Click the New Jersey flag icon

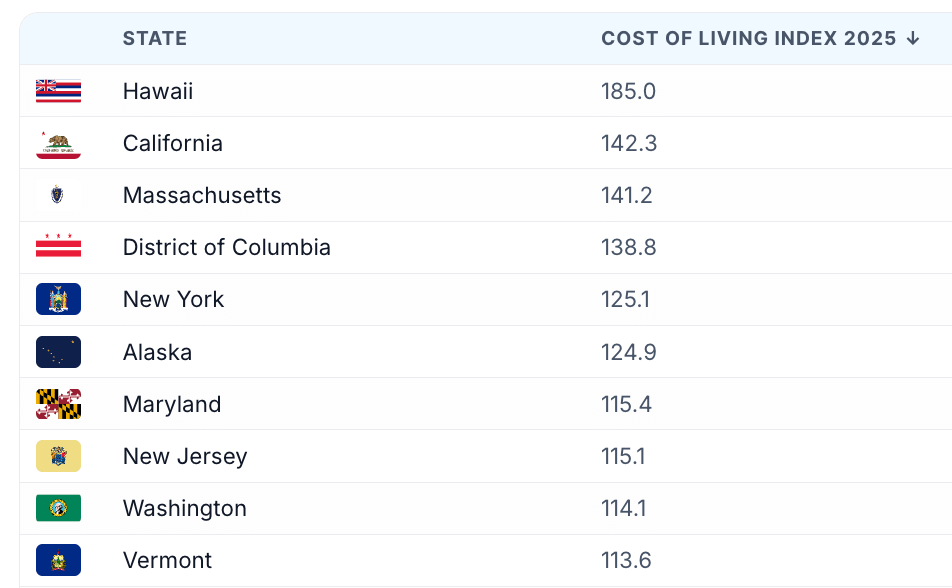58,456
